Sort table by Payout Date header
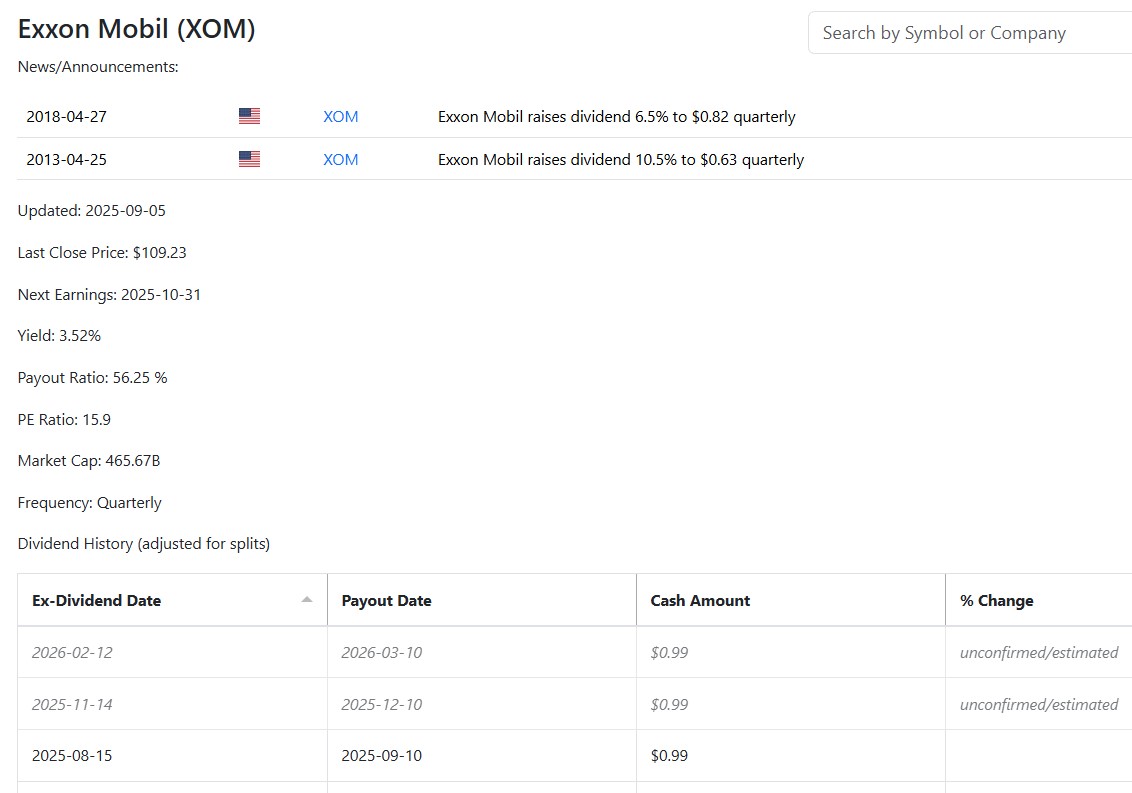Image resolution: width=1132 pixels, height=793 pixels. click(482, 600)
